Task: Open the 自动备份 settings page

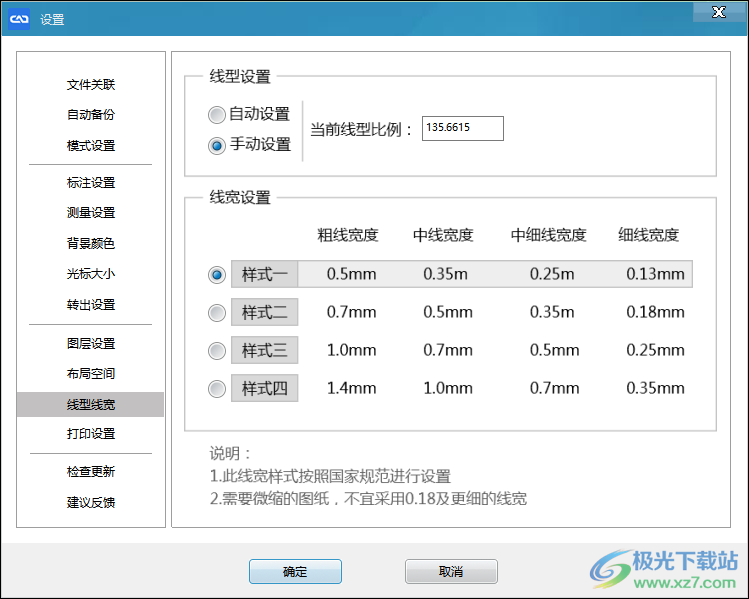Action: (91, 115)
